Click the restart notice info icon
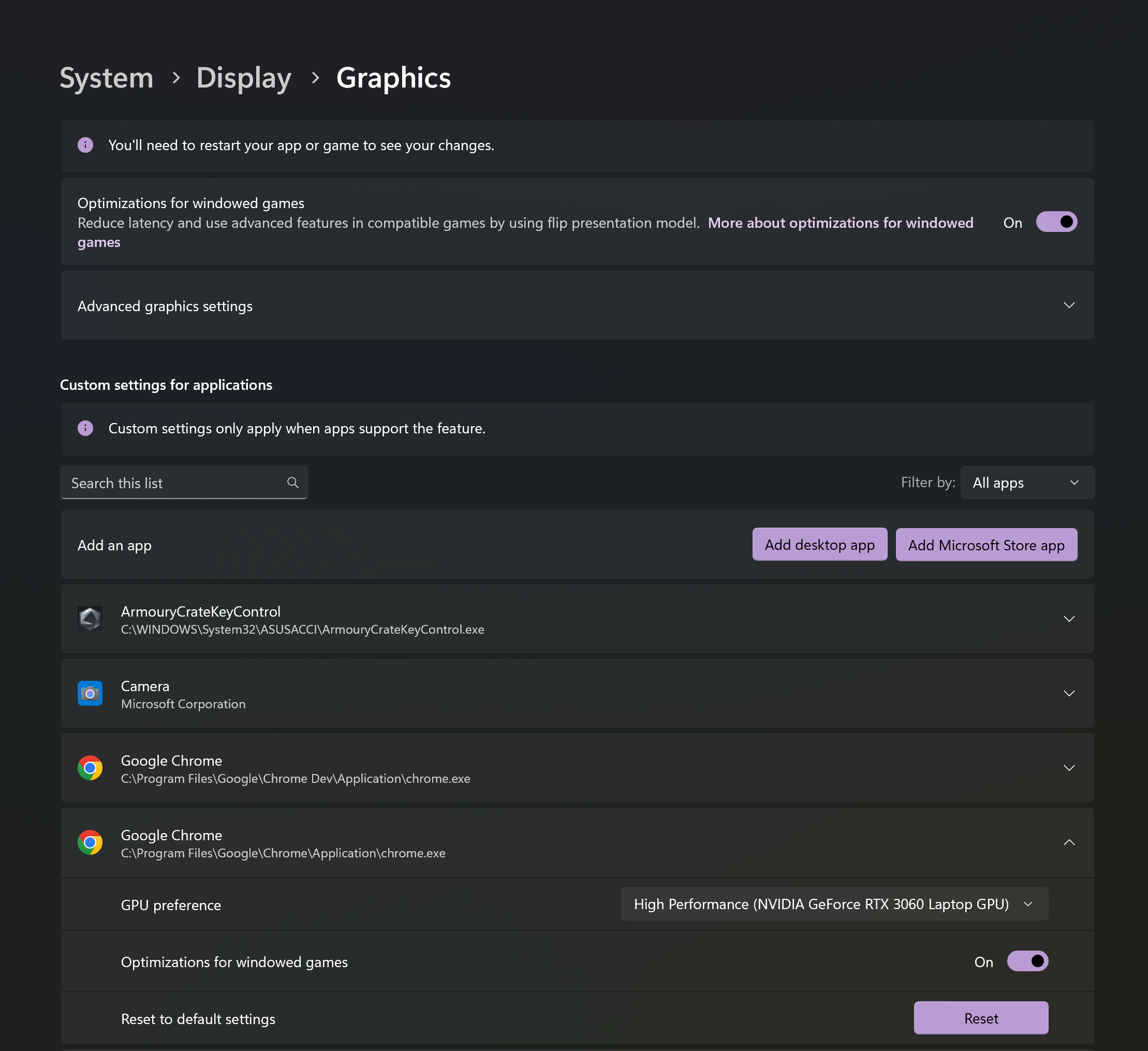The image size is (1148, 1051). [x=85, y=145]
